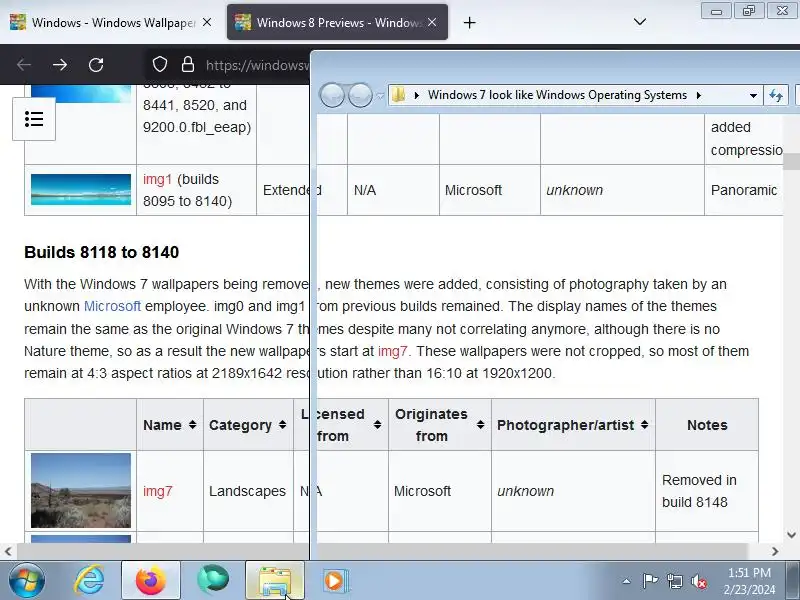This screenshot has width=800, height=600.
Task: Switch to Windows - Windows Wallpaper tab
Action: click(110, 22)
